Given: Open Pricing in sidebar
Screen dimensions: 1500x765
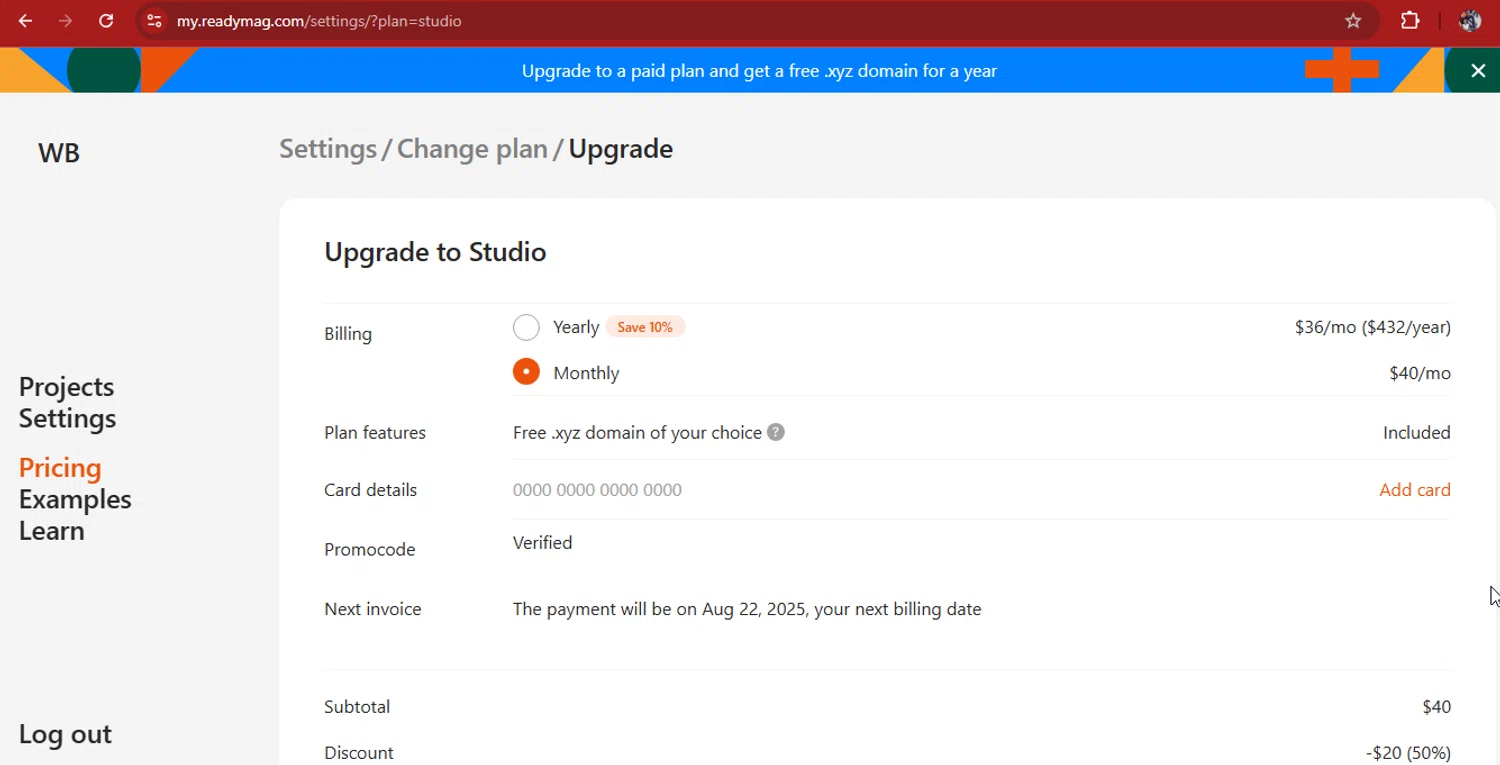Looking at the screenshot, I should (60, 468).
